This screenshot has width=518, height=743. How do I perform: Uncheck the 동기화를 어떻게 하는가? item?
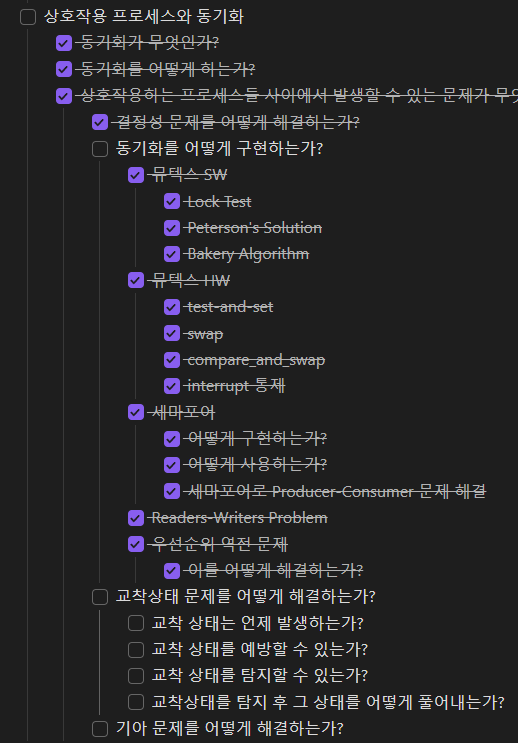(x=64, y=69)
